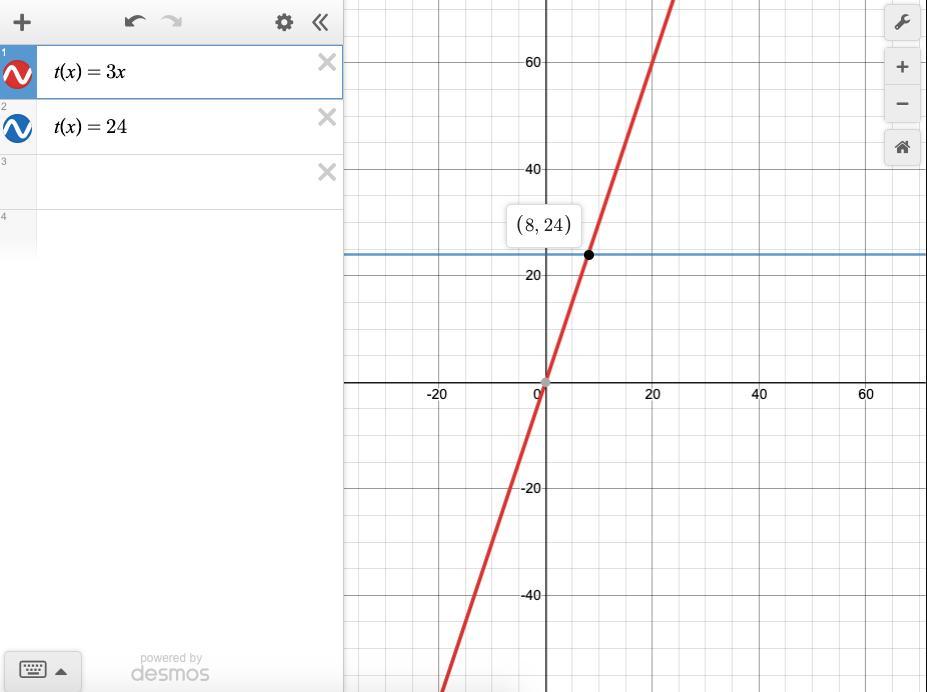The image size is (927, 692).
Task: Click the grayed redo arrow
Action: coord(172,22)
